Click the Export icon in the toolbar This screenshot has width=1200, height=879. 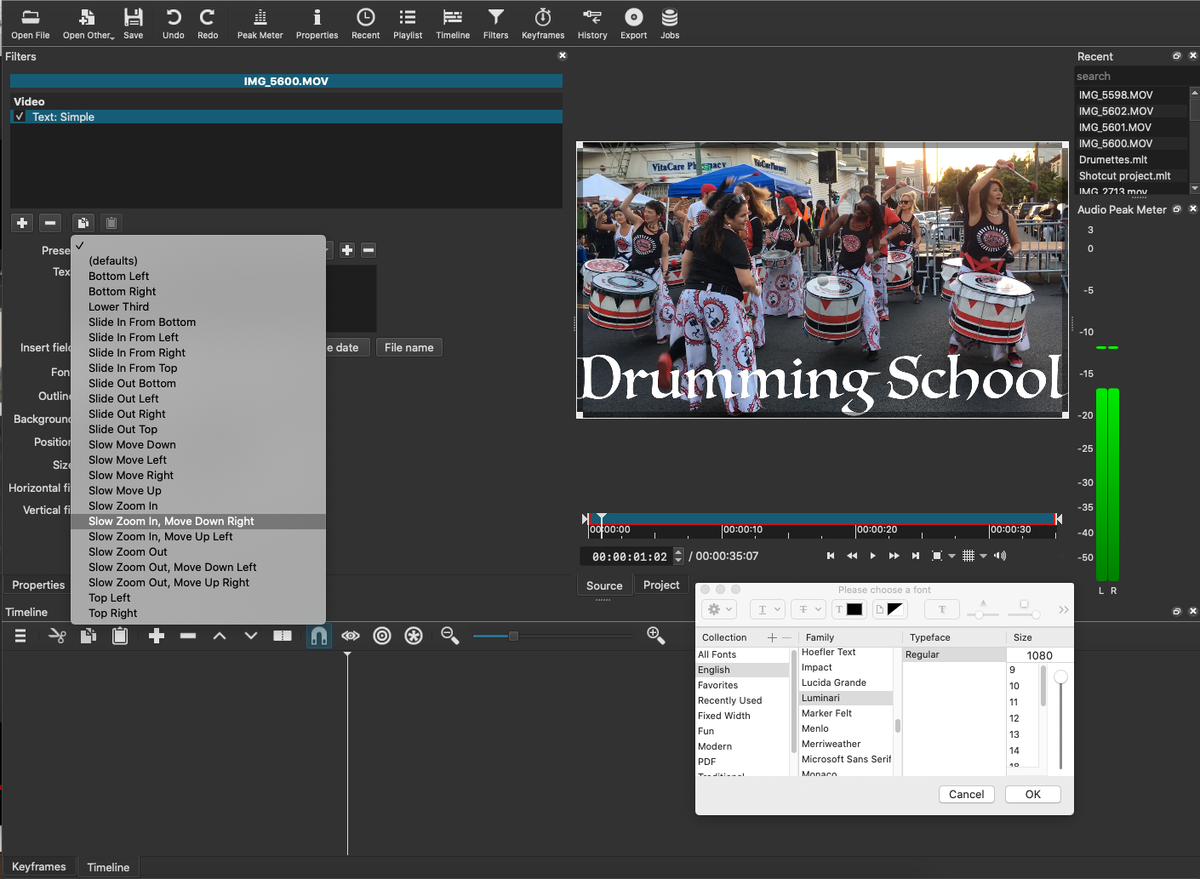pyautogui.click(x=633, y=22)
